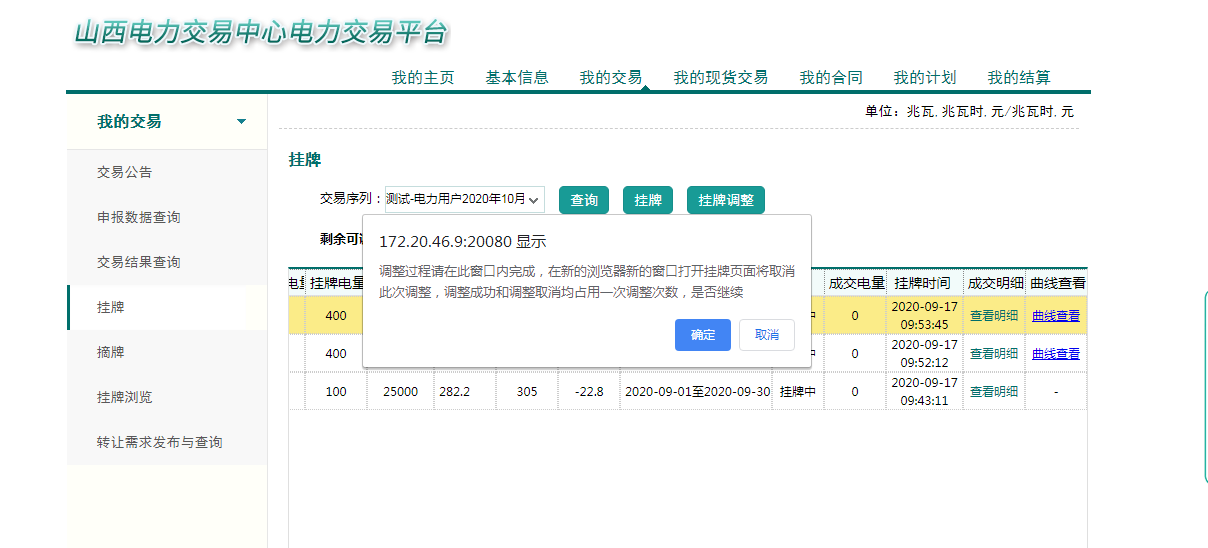Click the 挂牌调整 button
The image size is (1208, 548).
(x=725, y=200)
